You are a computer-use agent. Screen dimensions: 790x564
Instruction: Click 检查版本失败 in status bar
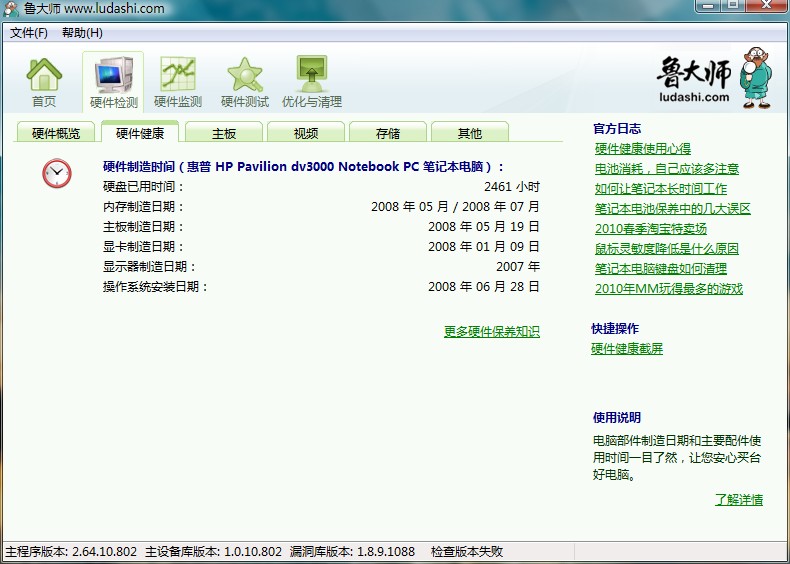point(467,551)
